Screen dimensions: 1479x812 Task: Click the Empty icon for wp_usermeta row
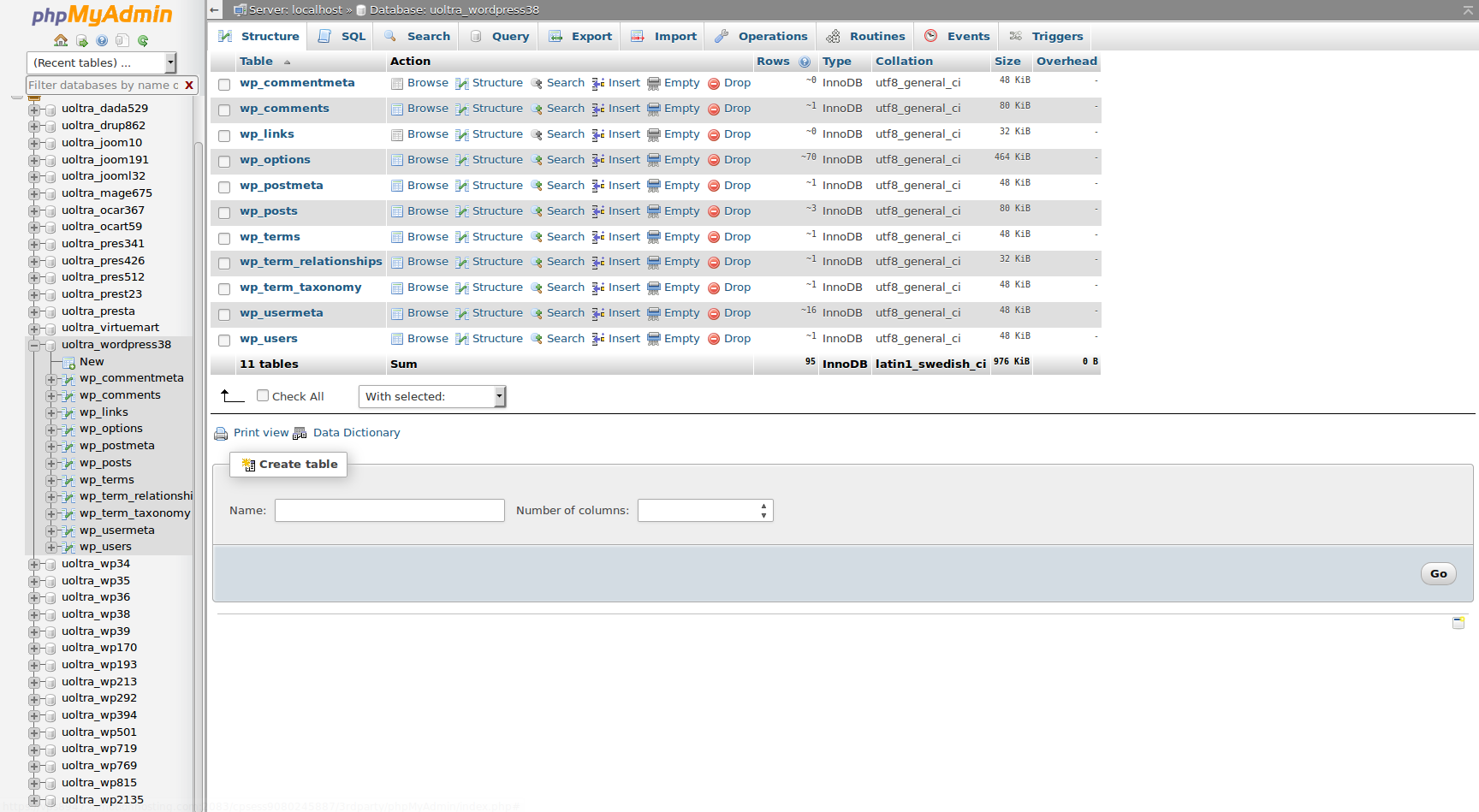654,313
